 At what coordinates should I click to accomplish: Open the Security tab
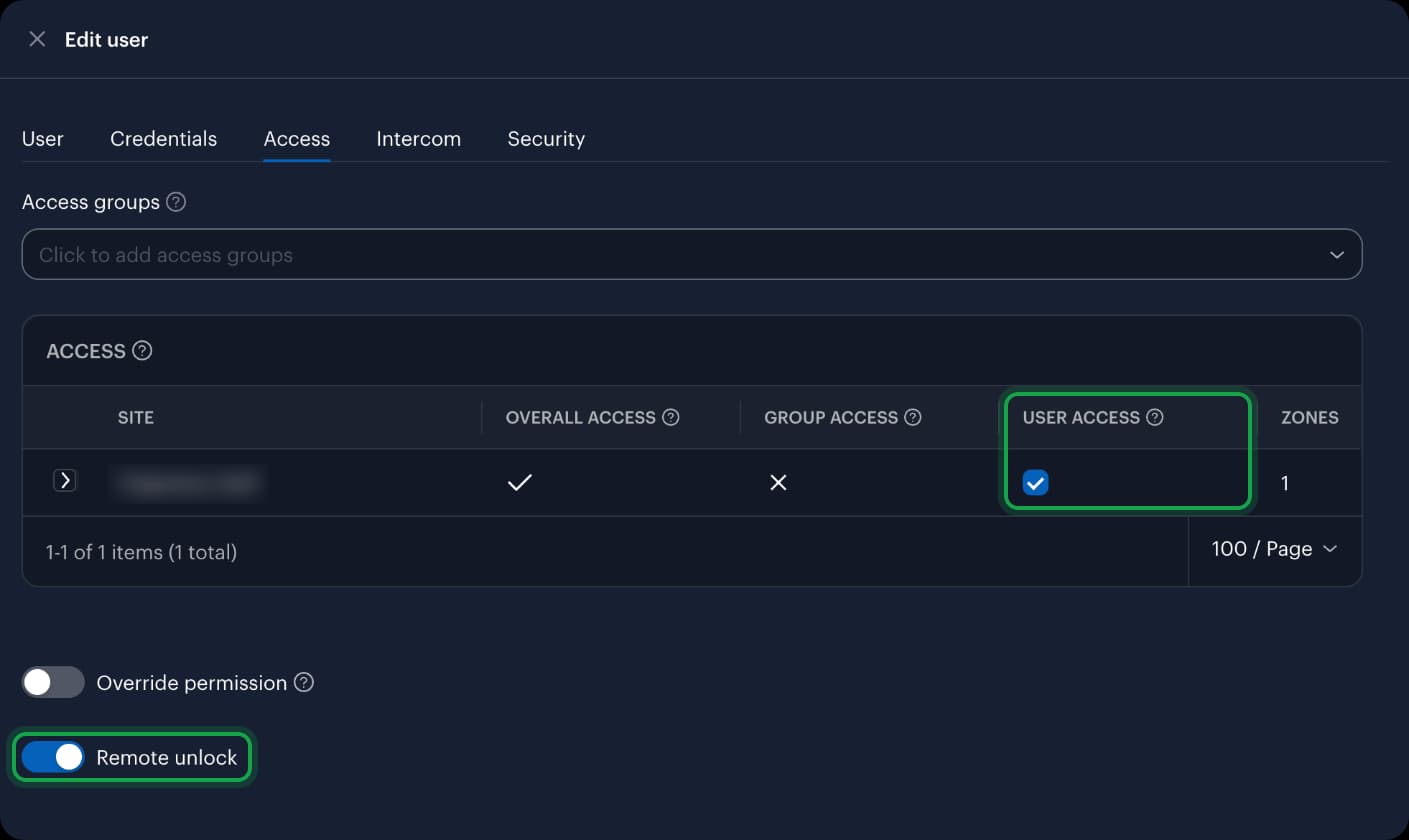(x=546, y=139)
